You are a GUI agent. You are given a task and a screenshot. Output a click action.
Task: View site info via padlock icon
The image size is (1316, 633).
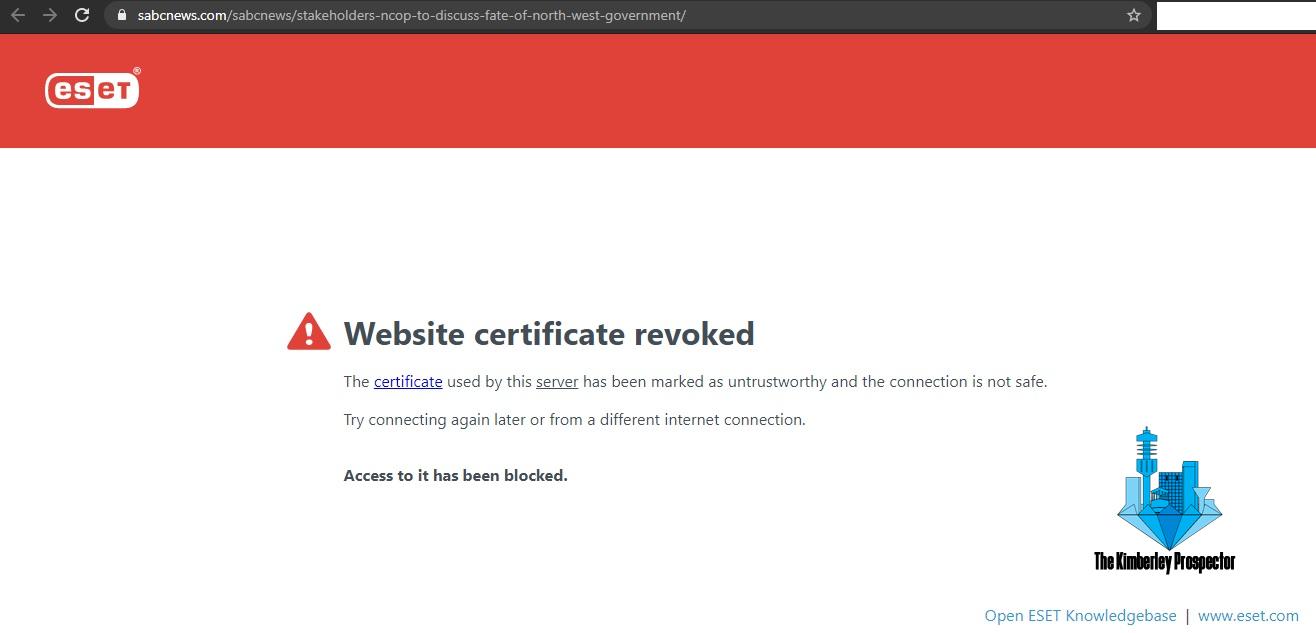(121, 15)
